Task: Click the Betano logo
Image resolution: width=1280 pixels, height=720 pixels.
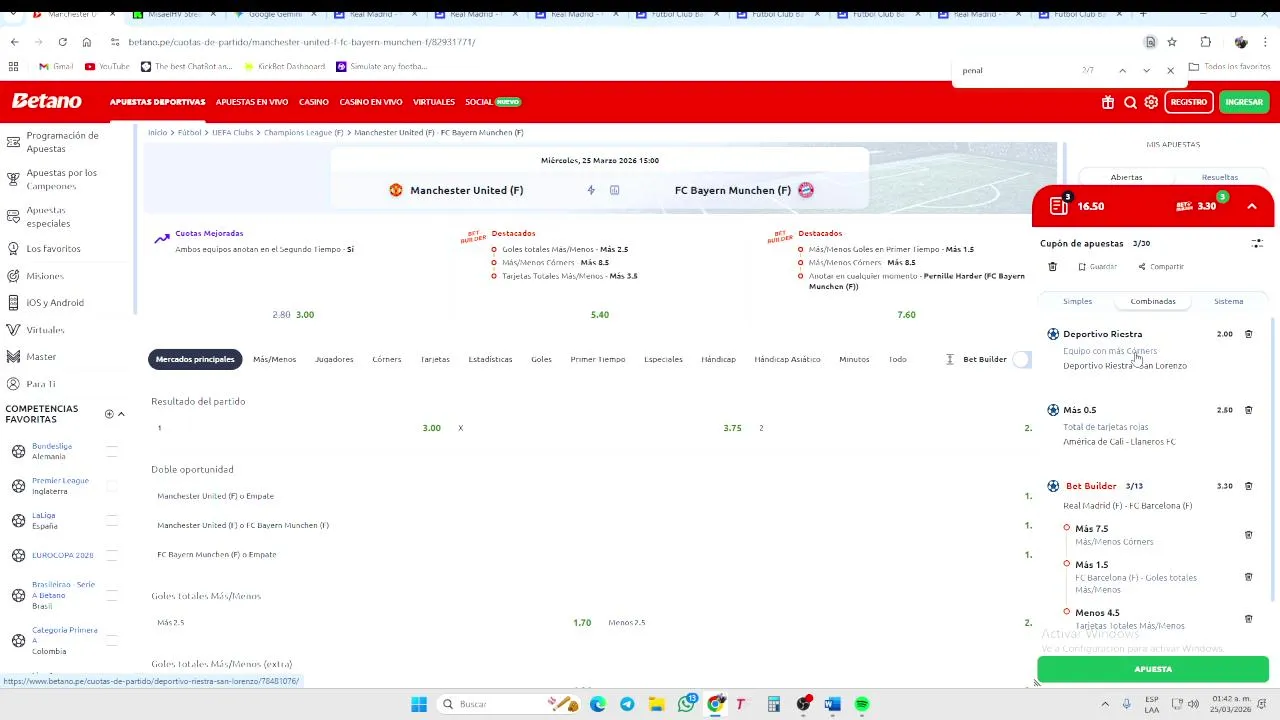Action: point(47,101)
